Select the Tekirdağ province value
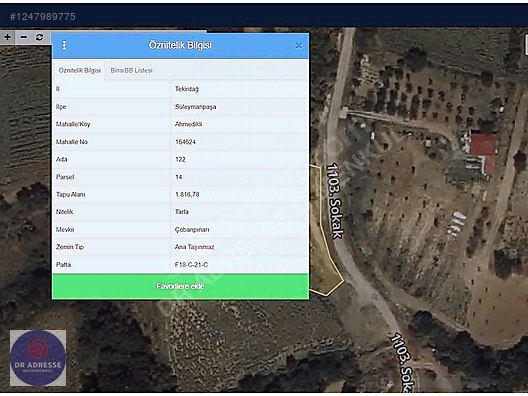This screenshot has height=396, width=528. (187, 89)
